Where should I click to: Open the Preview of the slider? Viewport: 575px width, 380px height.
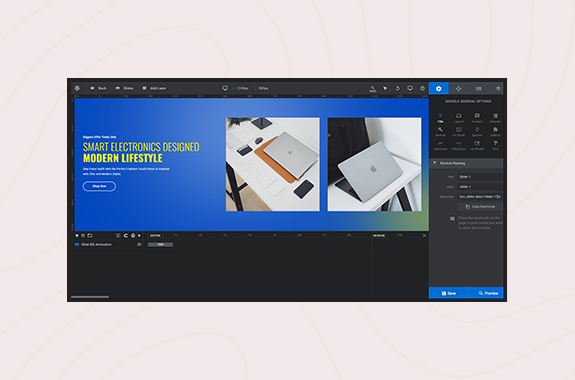[486, 293]
